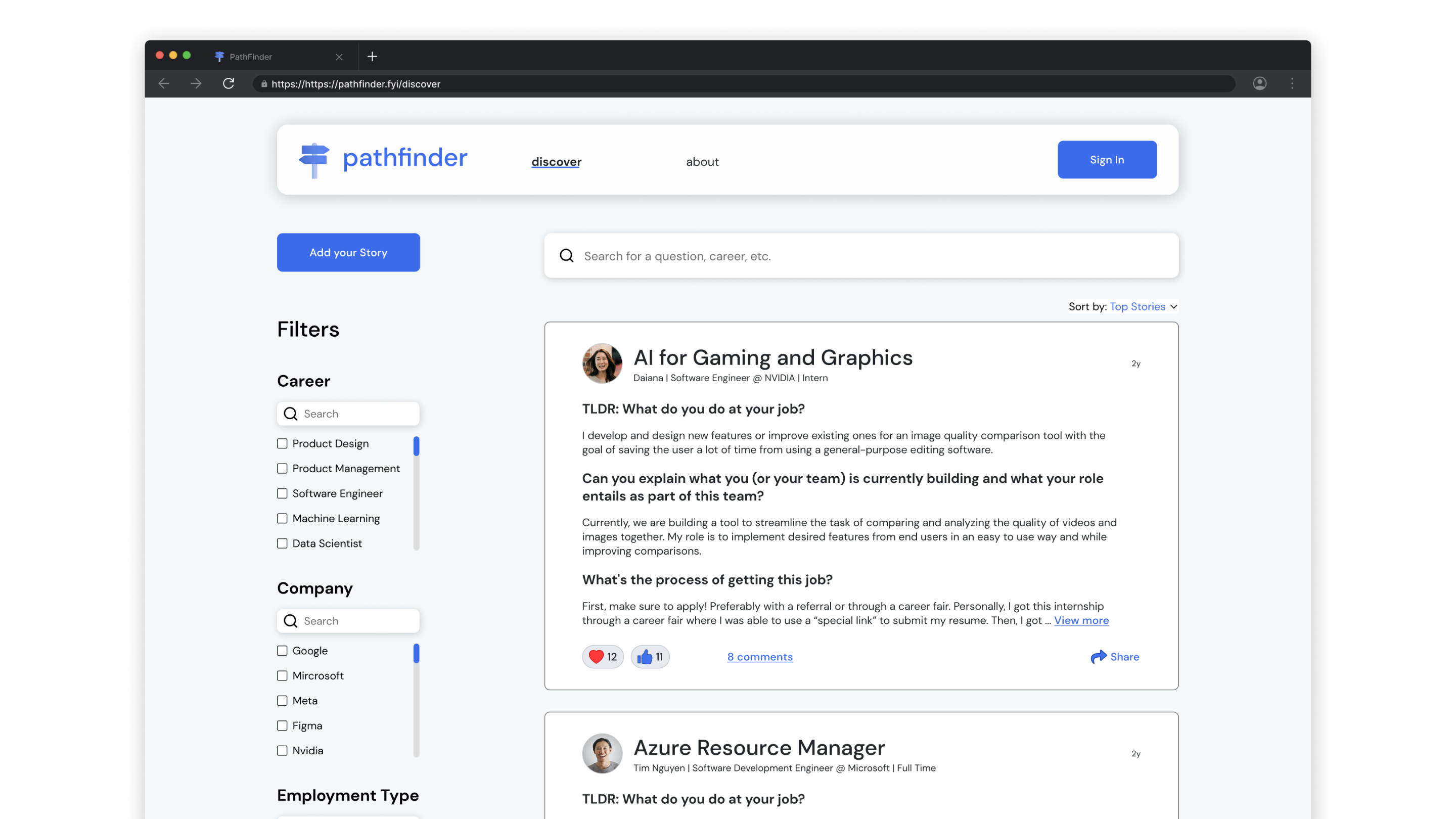Open the About page

click(701, 161)
